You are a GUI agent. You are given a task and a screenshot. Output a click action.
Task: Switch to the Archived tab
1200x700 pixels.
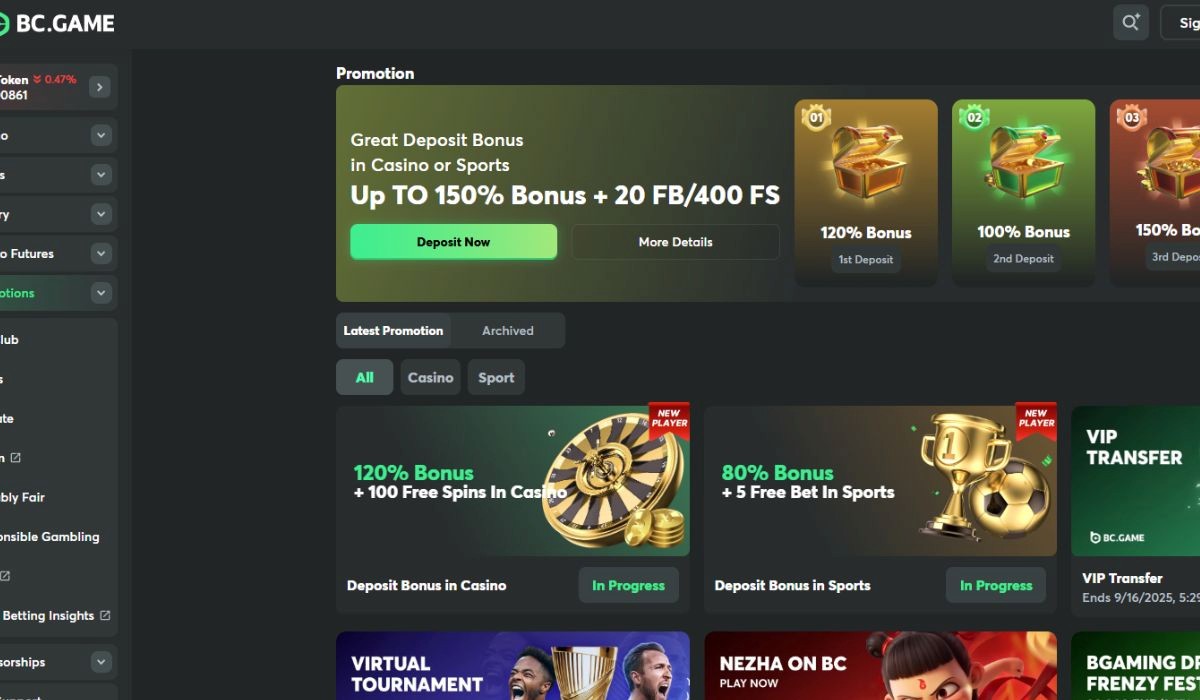point(508,331)
